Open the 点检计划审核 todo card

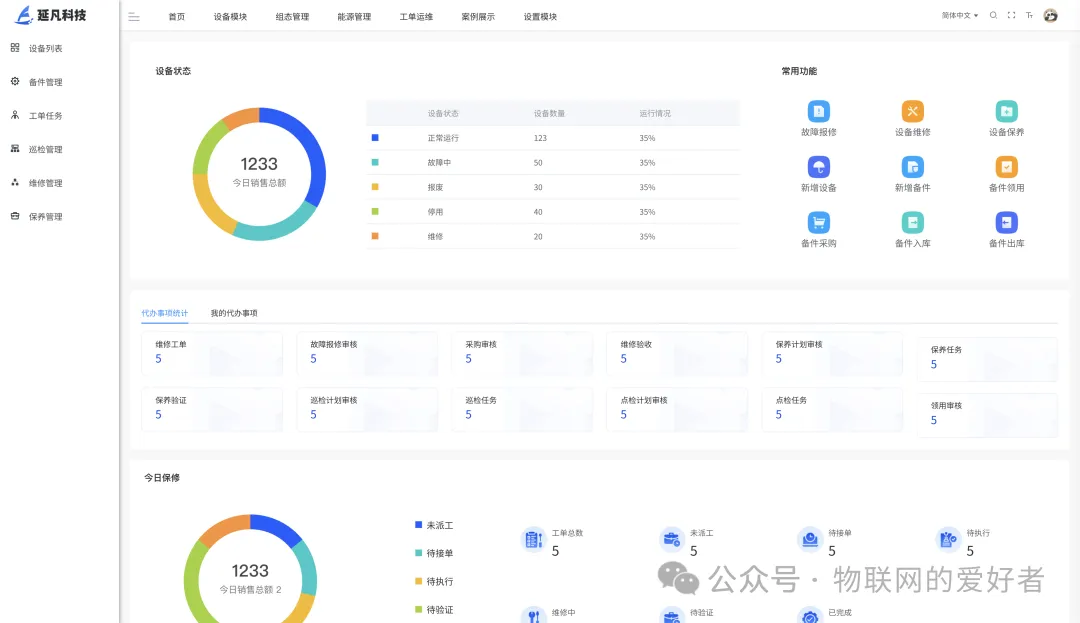click(677, 410)
